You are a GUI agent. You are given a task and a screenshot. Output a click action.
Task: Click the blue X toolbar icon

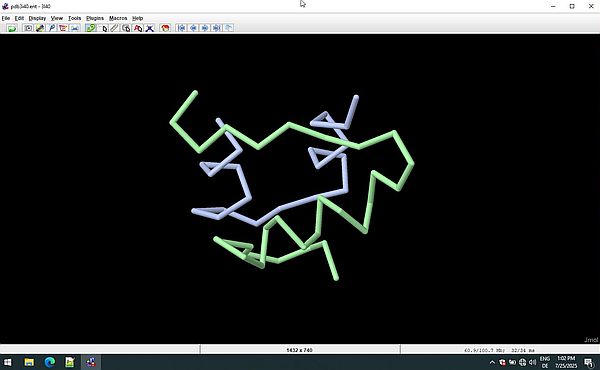point(150,28)
